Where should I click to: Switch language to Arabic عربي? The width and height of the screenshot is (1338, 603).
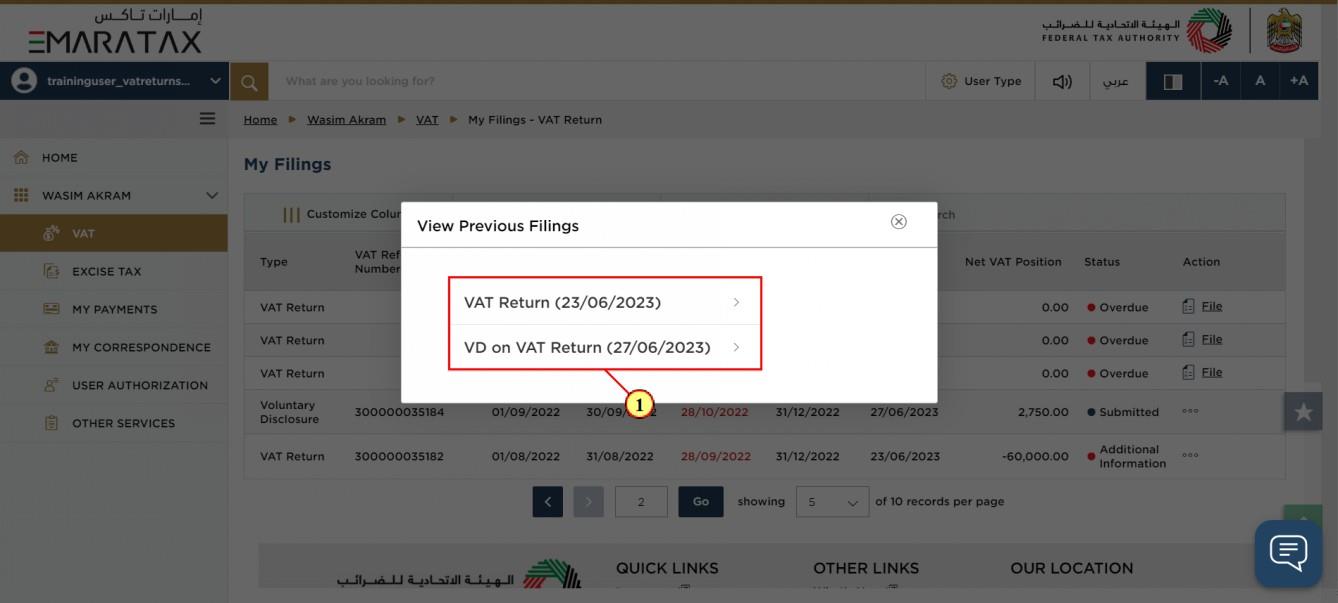click(1115, 82)
